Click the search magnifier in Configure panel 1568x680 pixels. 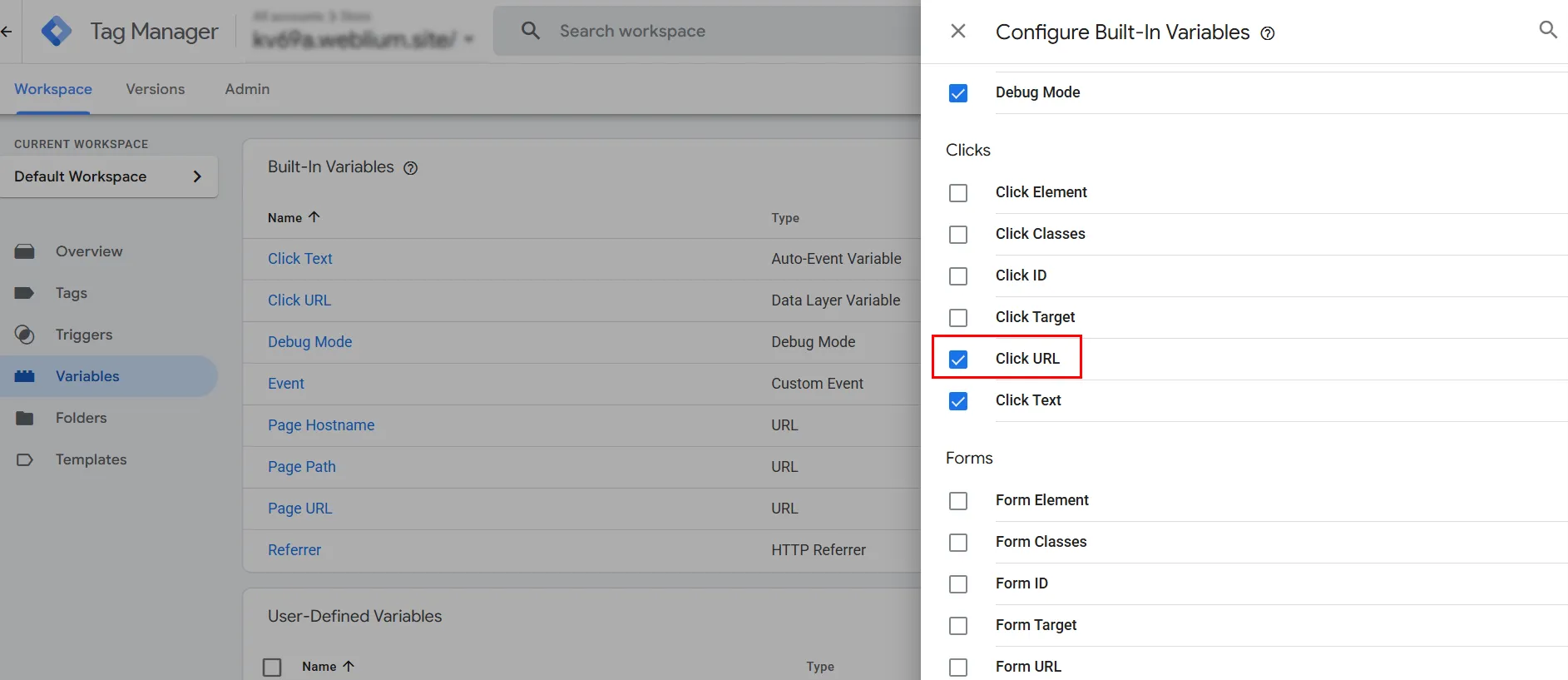click(x=1547, y=31)
